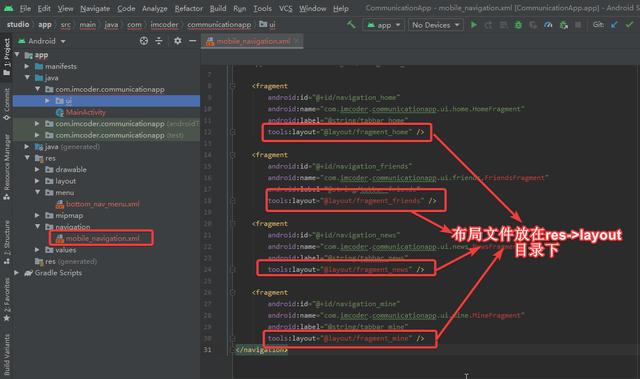Close the mobile_navigation.xml tab
The width and height of the screenshot is (640, 379).
coord(297,41)
